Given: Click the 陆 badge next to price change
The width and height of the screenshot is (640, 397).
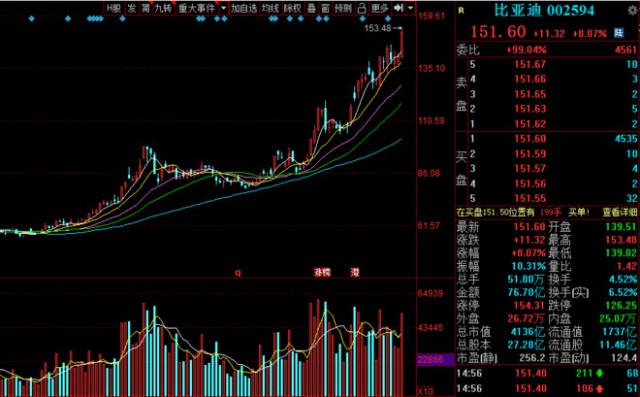Looking at the screenshot, I should [x=619, y=33].
